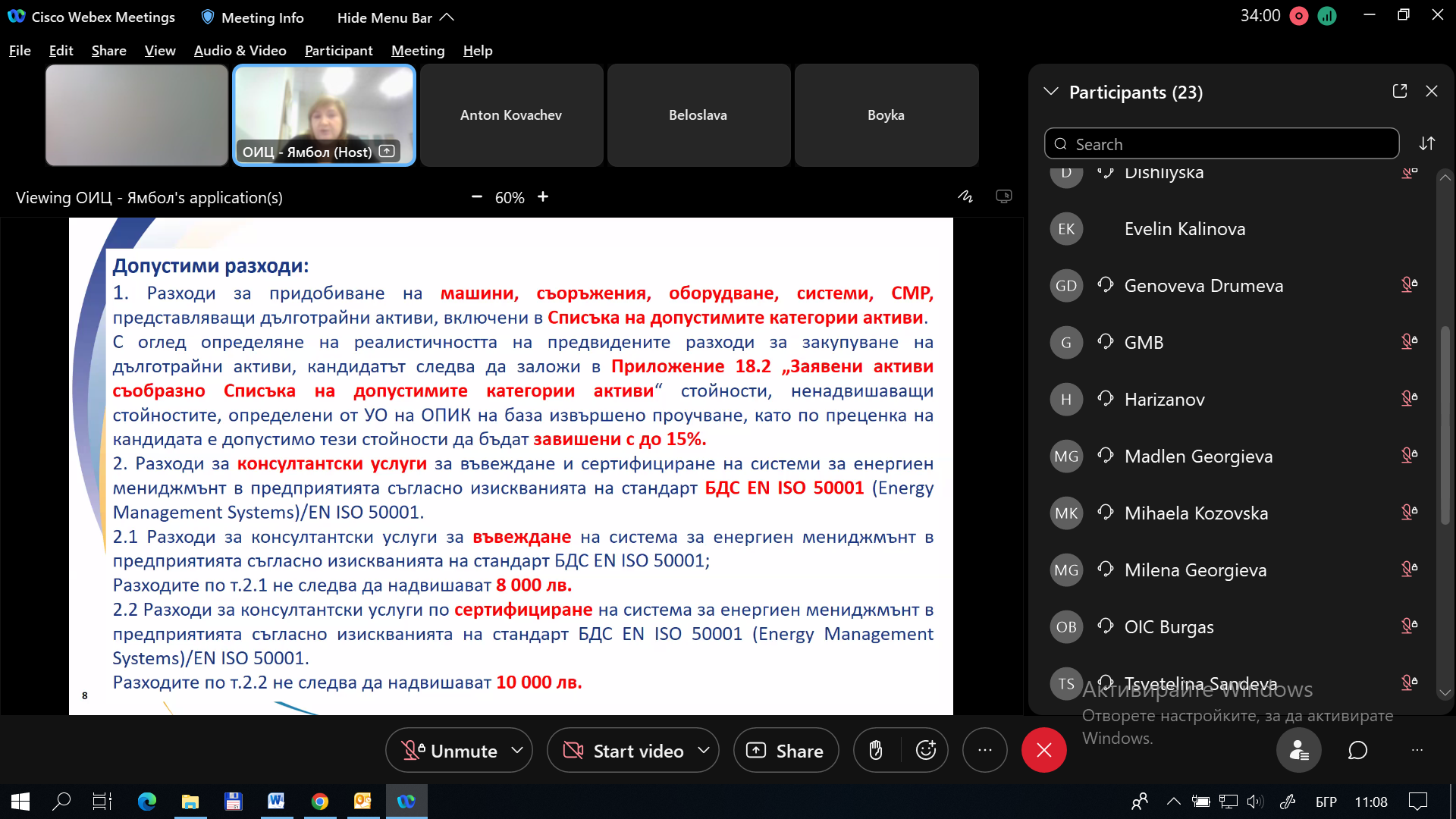Click the red leave meeting button
The width and height of the screenshot is (1456, 819).
[1044, 750]
